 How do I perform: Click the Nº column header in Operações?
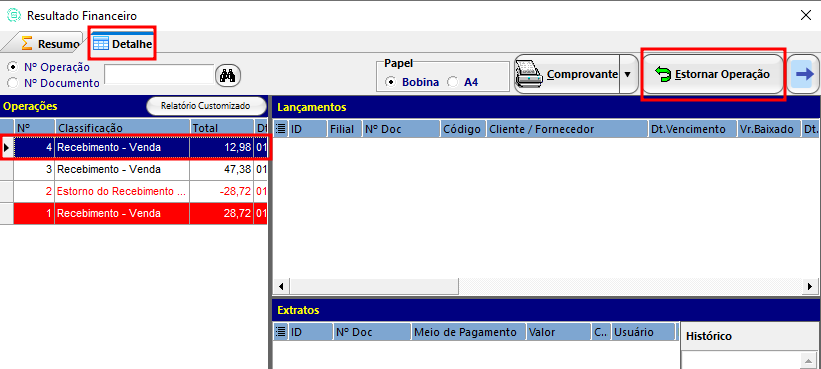(x=34, y=128)
